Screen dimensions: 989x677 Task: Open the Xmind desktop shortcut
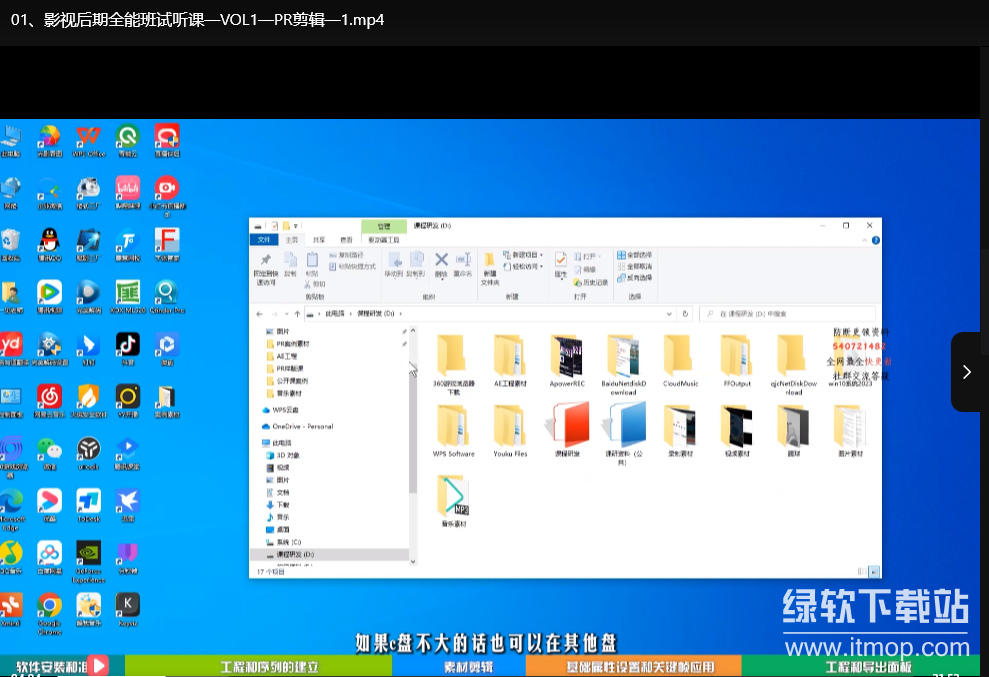pos(11,609)
